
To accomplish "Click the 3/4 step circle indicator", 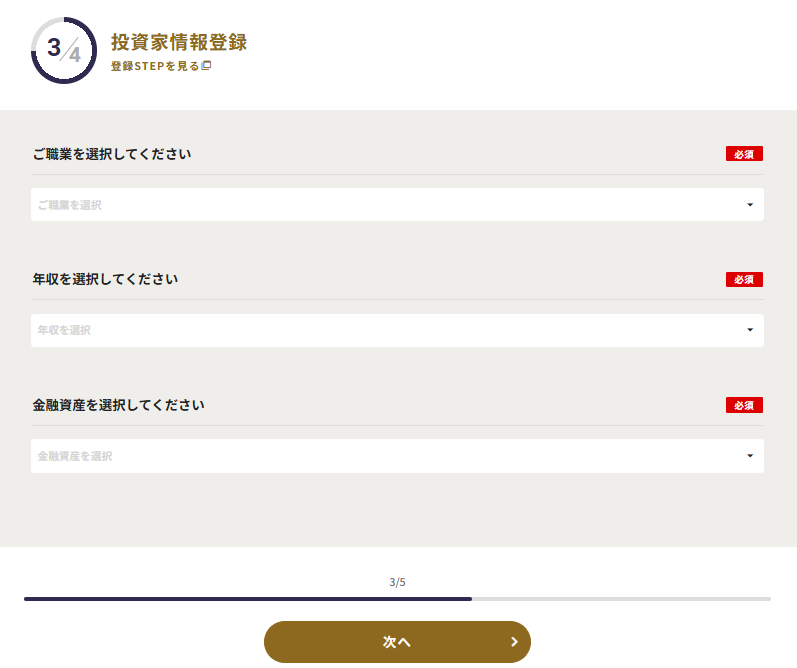I will tap(64, 50).
